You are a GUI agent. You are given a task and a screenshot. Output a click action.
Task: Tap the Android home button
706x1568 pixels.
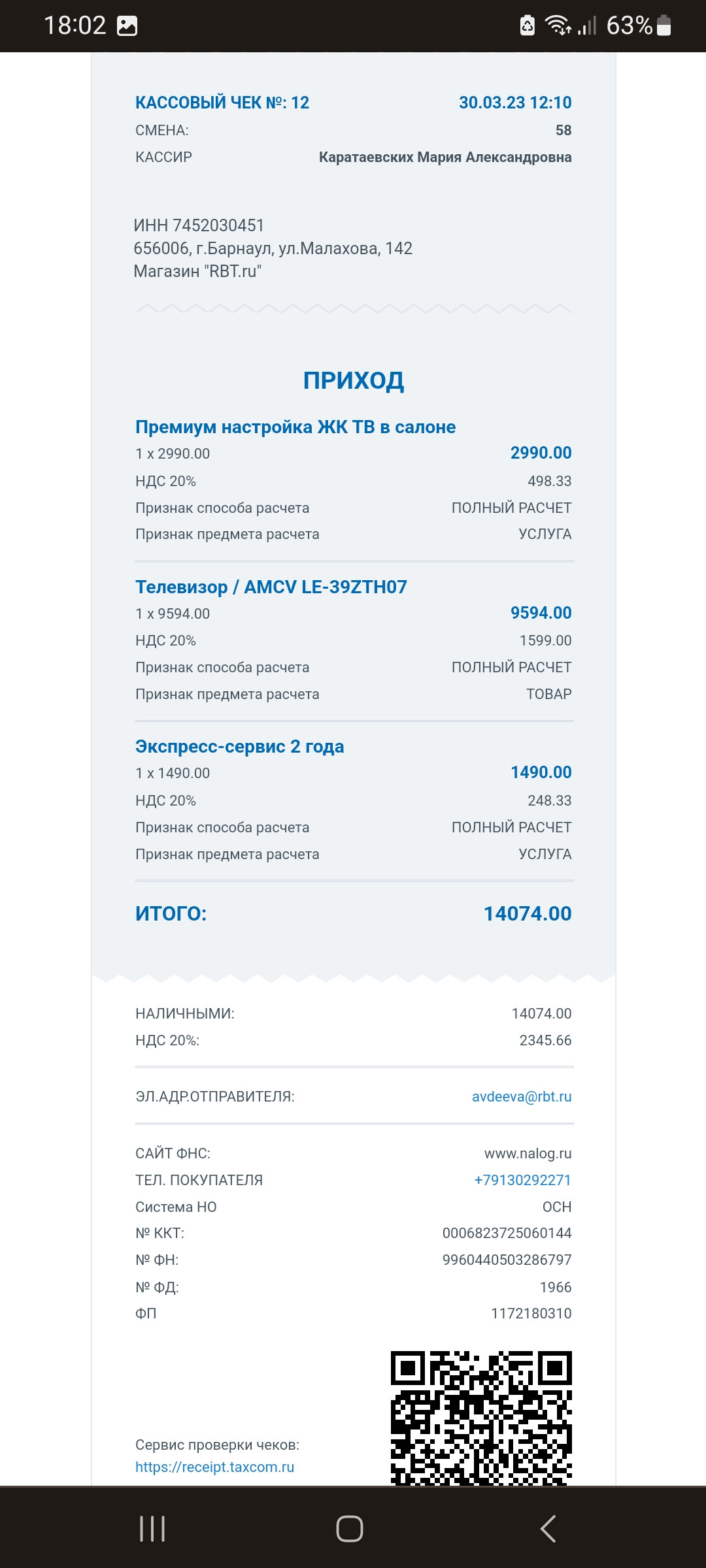tap(350, 1529)
